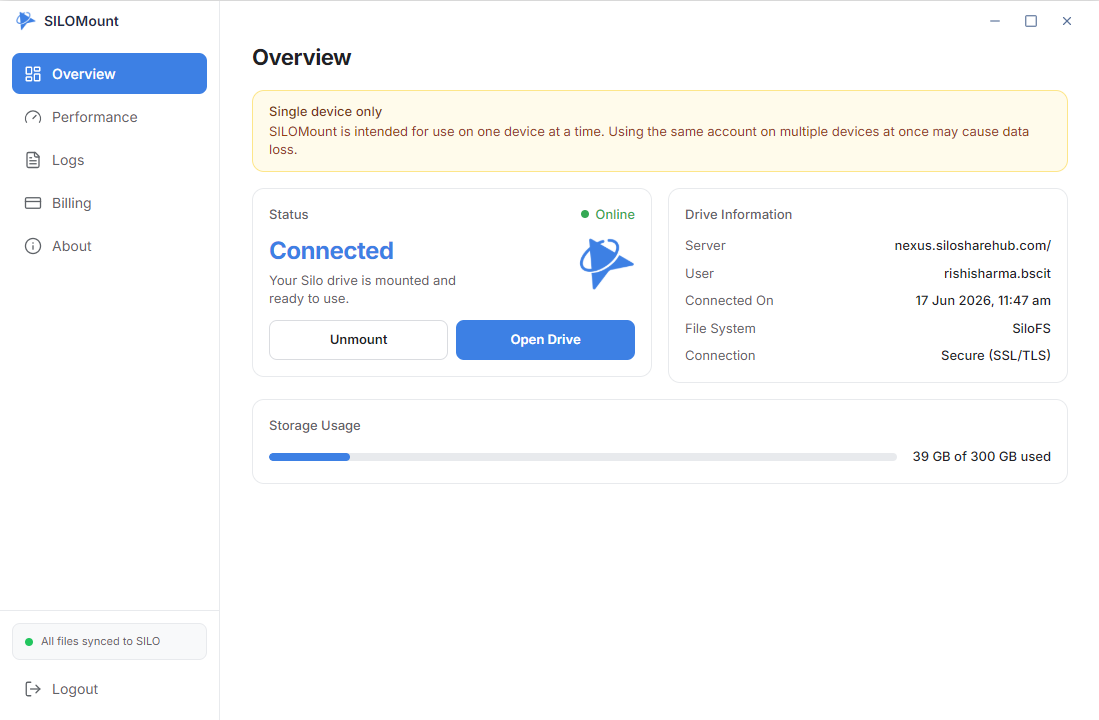The height and width of the screenshot is (720, 1099).
Task: Click the server address nexus.silosharehub.com
Action: pos(972,245)
